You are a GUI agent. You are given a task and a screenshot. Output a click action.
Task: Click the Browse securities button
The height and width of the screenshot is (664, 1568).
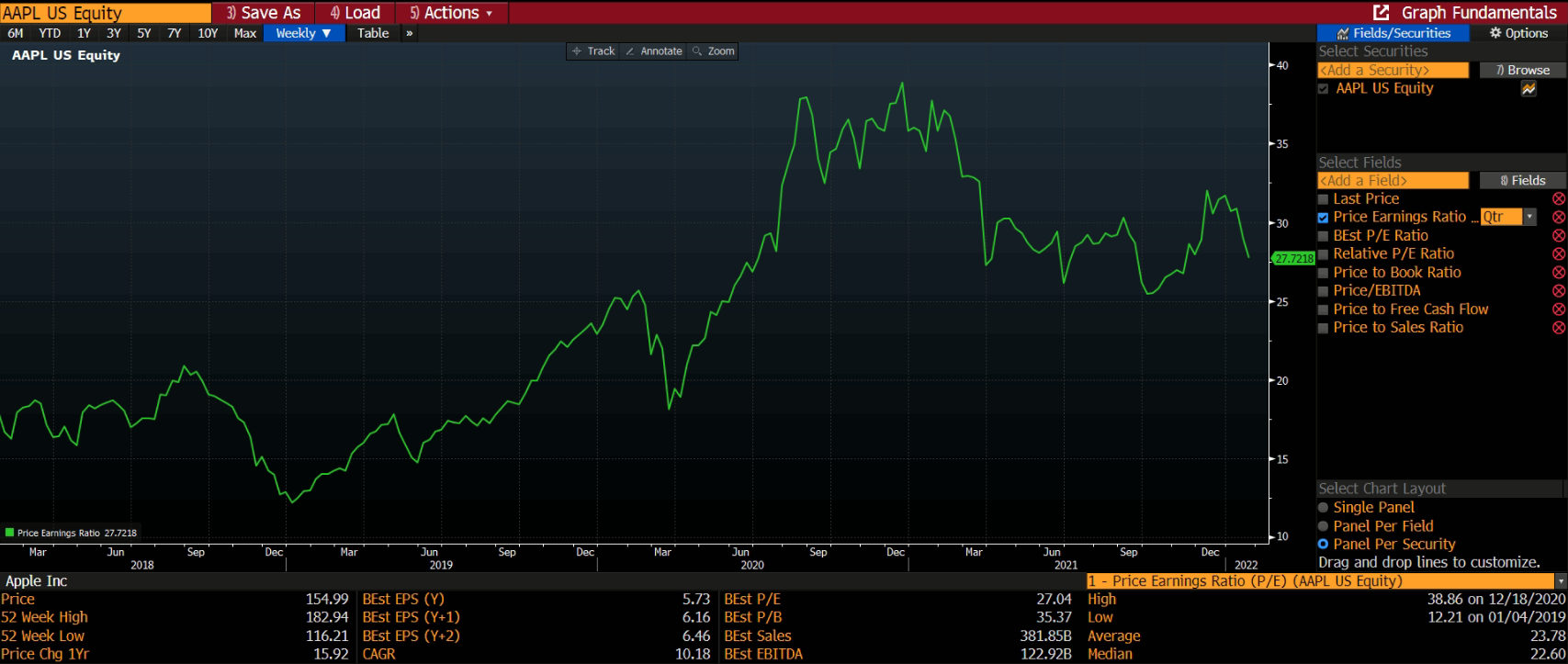[x=1521, y=70]
